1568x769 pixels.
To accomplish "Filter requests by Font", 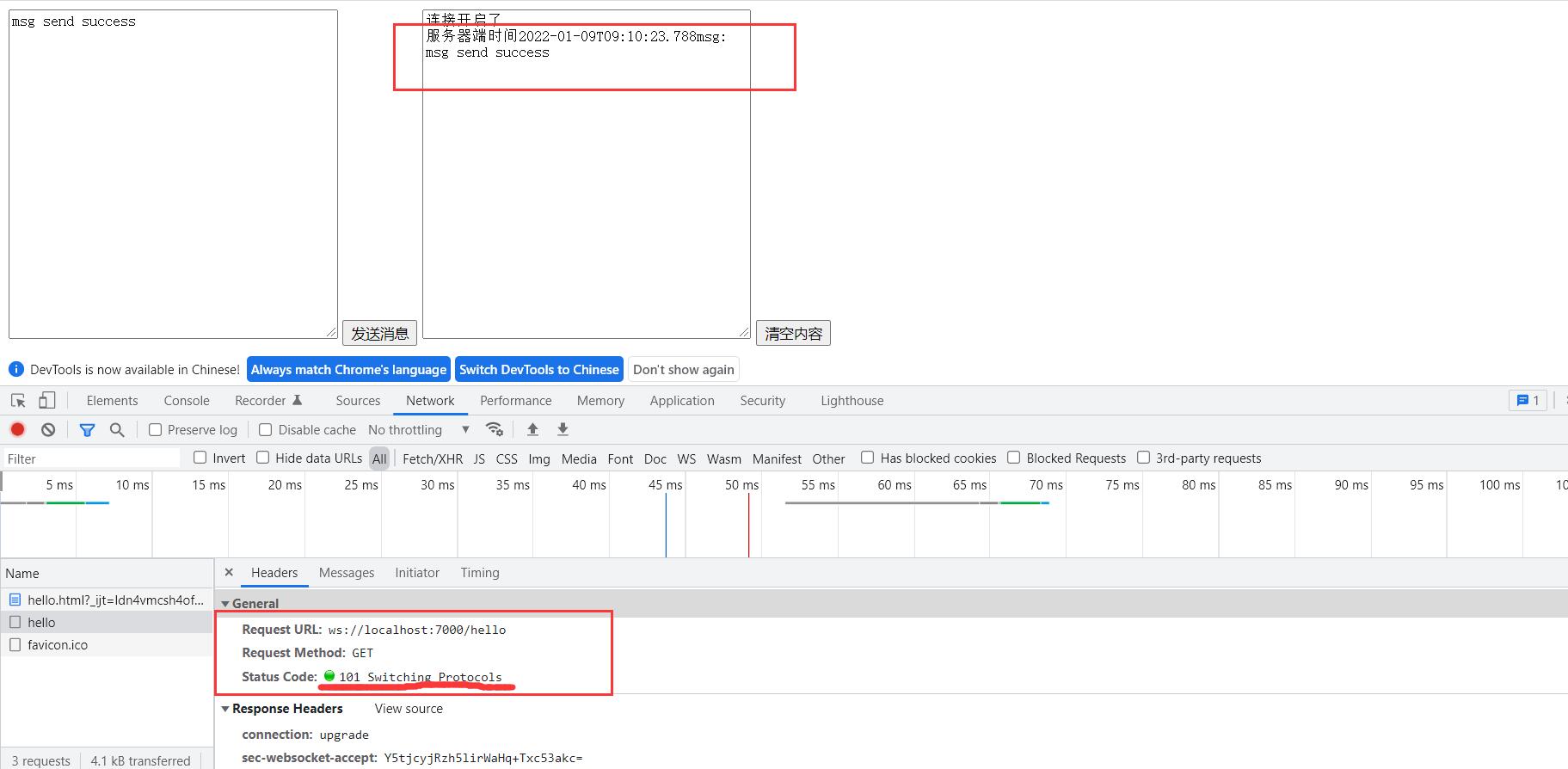I will (x=620, y=458).
